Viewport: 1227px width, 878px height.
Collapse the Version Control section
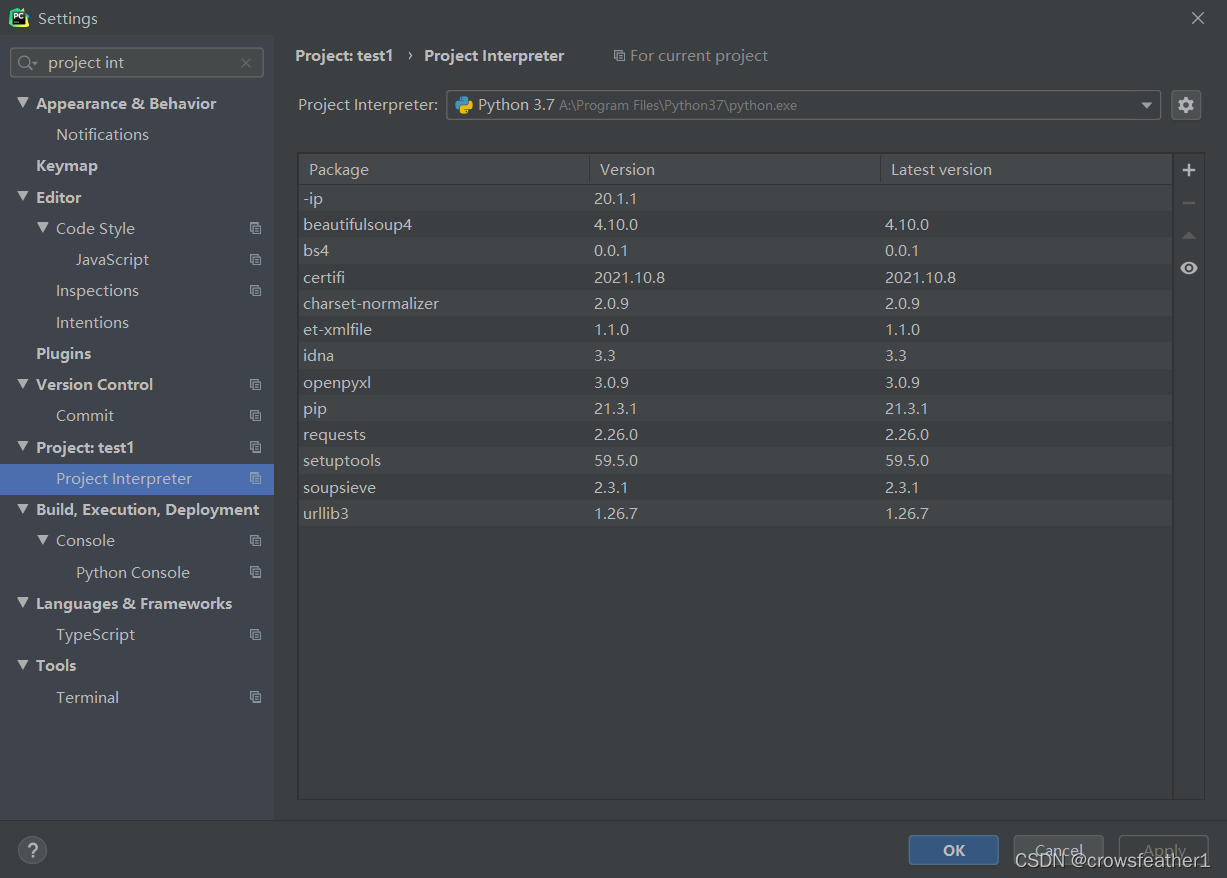pyautogui.click(x=23, y=384)
